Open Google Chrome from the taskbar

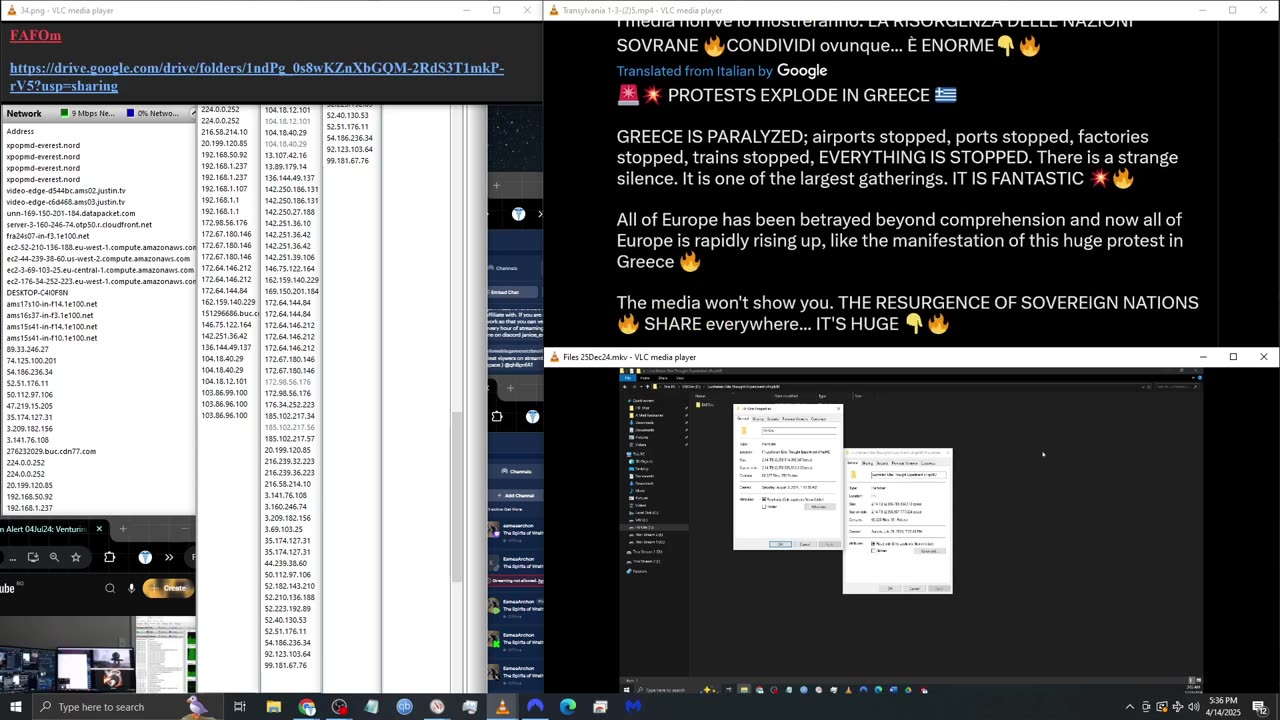click(307, 707)
